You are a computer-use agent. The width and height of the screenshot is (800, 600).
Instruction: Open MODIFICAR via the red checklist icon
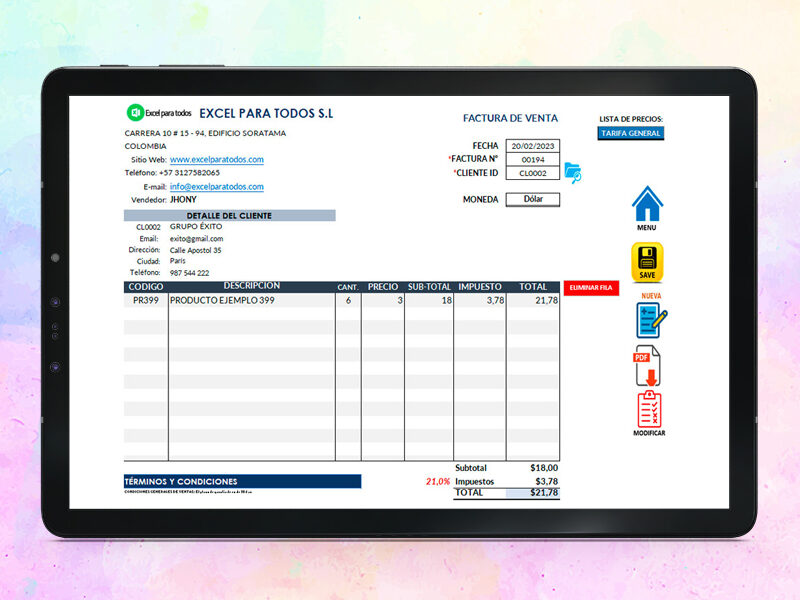click(x=649, y=409)
